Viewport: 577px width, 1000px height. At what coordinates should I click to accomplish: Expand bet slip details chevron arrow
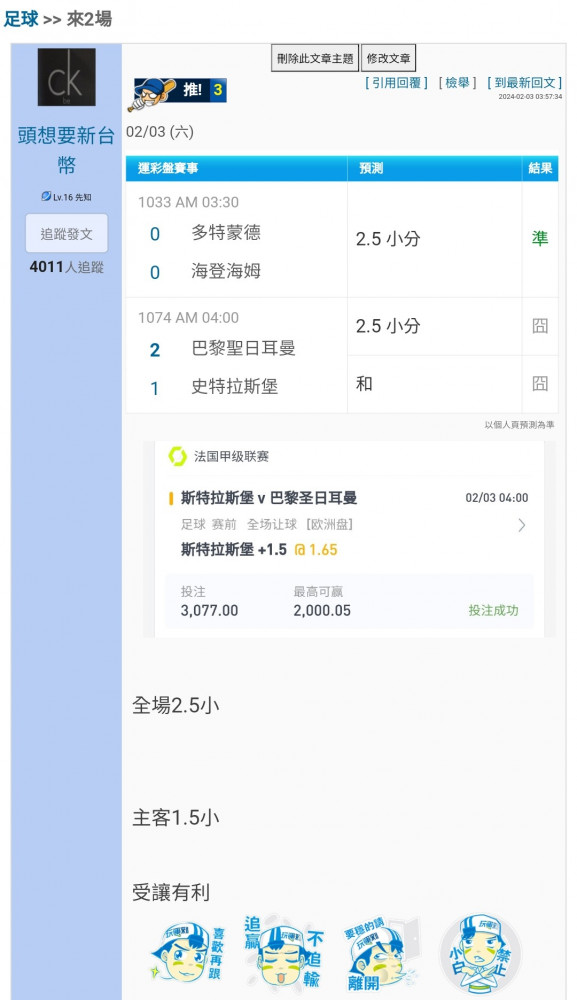coord(522,525)
